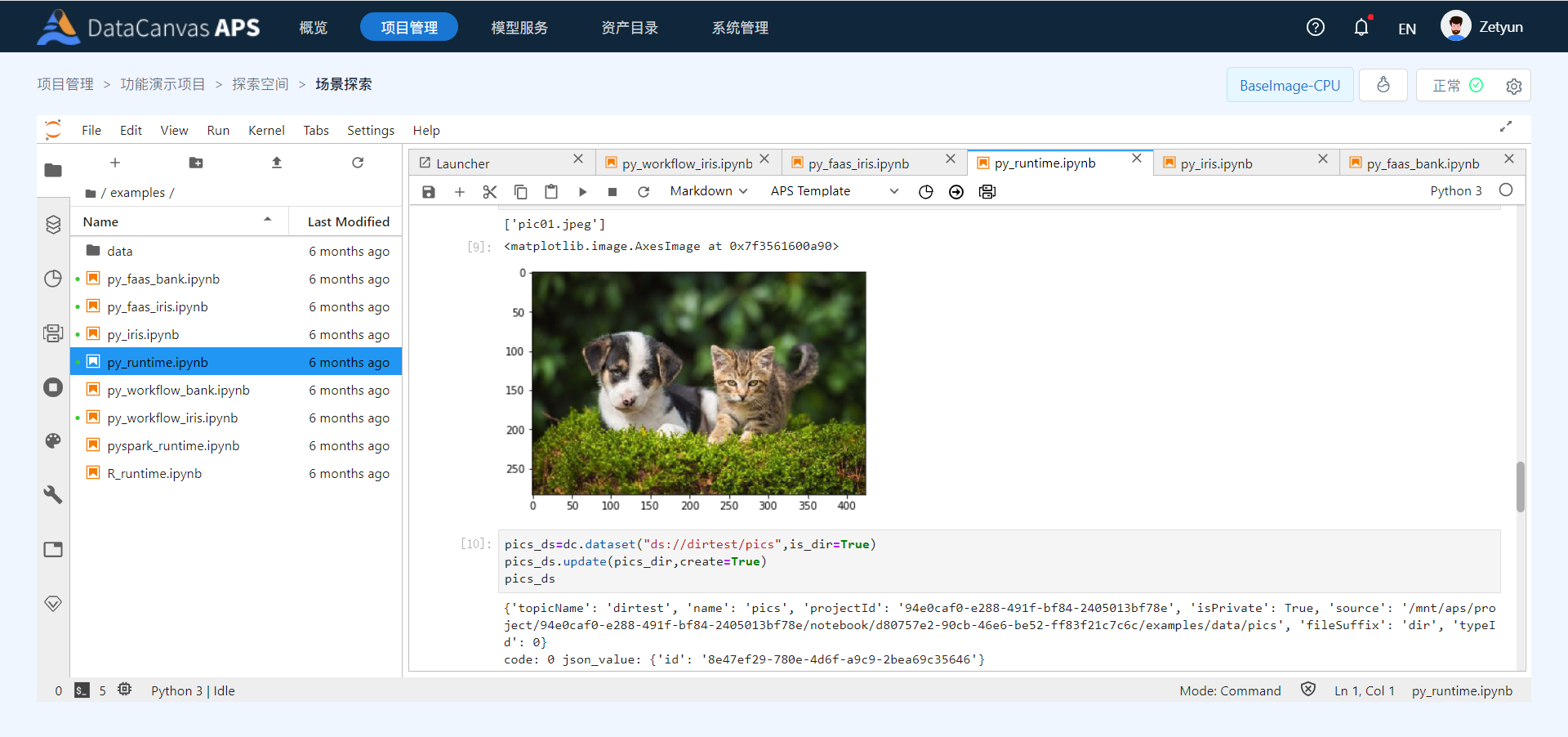Expand the notebook to fullscreen
1568x737 pixels.
[1506, 127]
